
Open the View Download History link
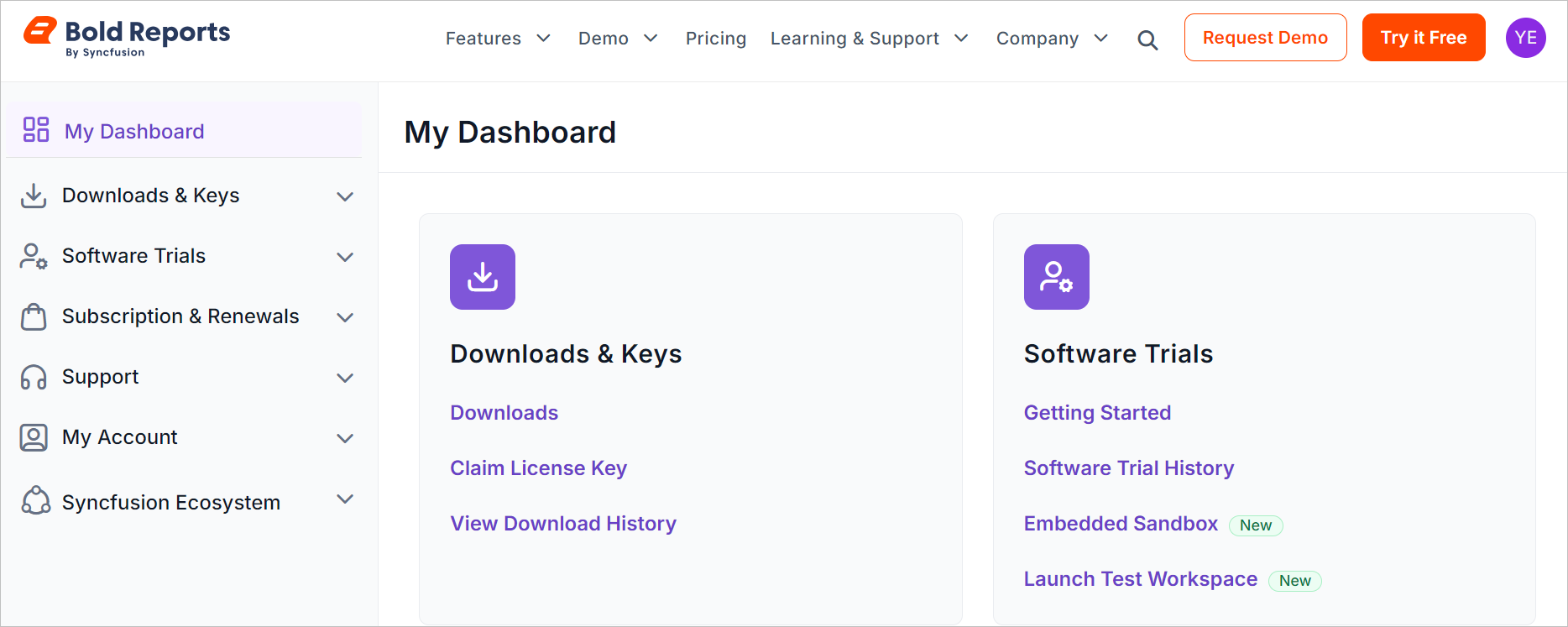(563, 524)
